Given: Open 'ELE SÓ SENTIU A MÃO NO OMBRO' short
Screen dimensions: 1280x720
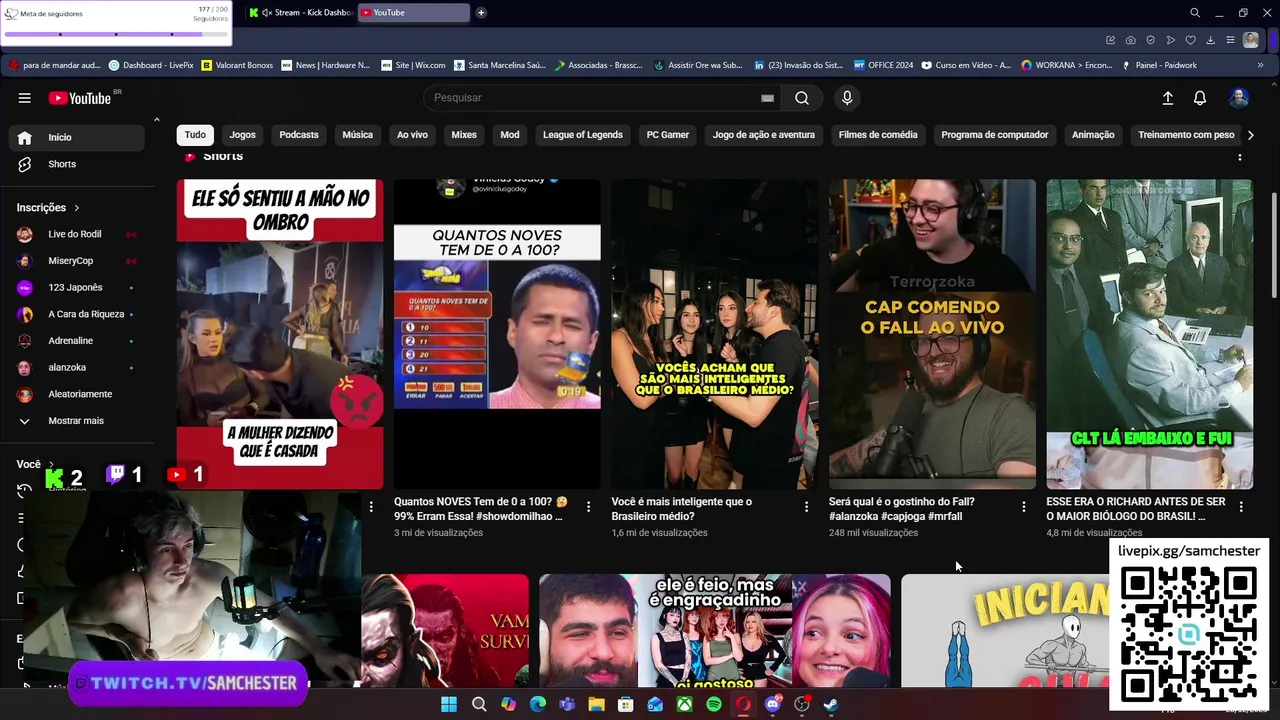Looking at the screenshot, I should pos(280,334).
